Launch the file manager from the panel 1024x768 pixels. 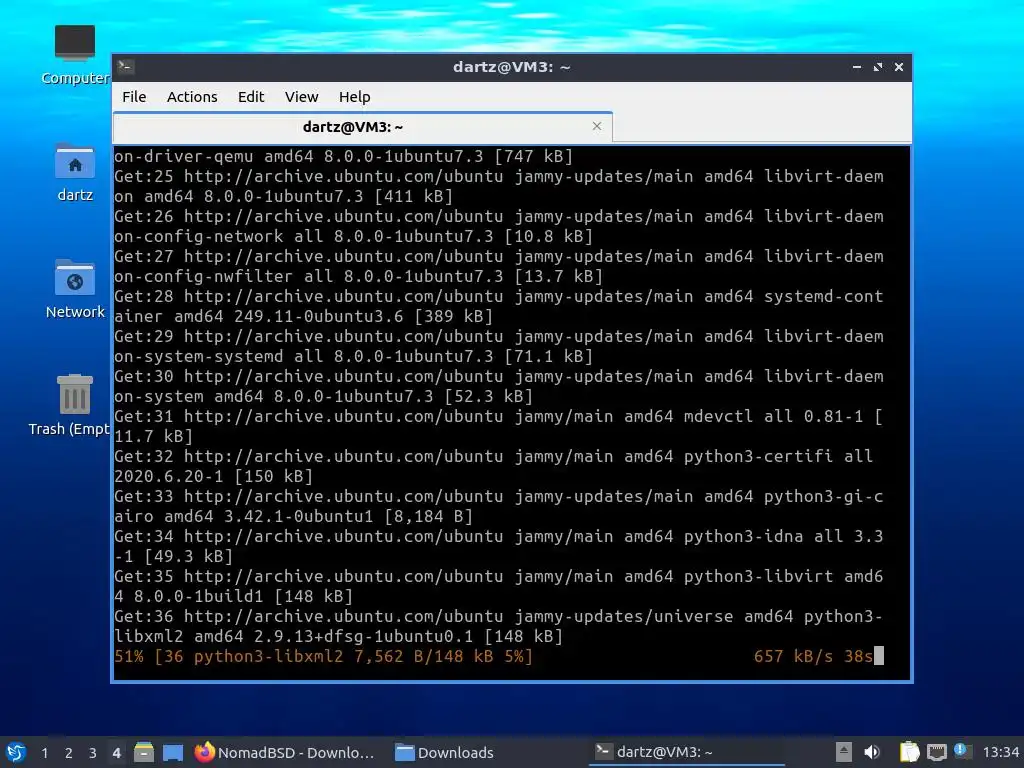click(144, 752)
